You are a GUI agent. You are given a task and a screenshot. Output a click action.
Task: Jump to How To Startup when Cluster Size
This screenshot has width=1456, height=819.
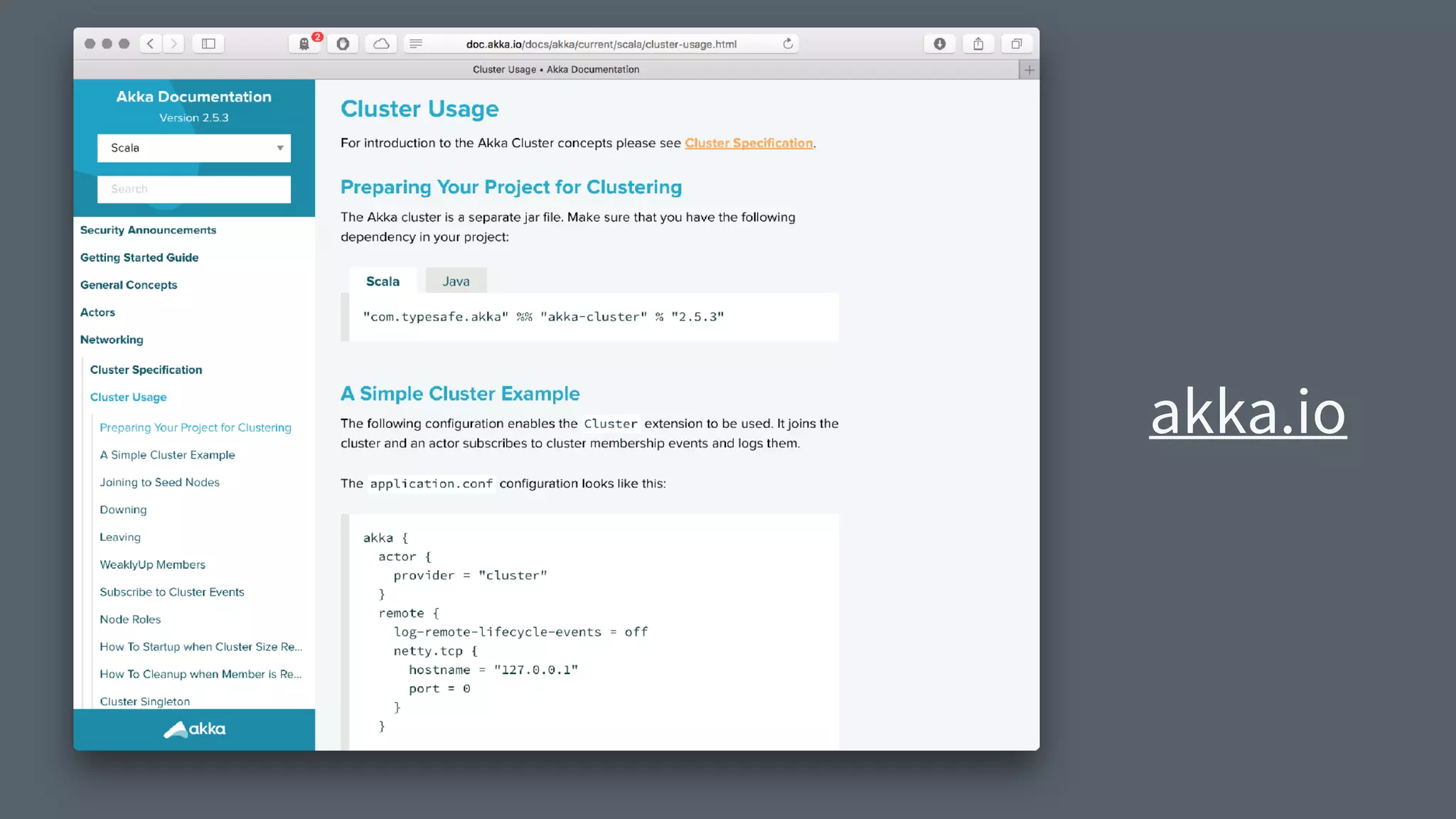(x=201, y=647)
